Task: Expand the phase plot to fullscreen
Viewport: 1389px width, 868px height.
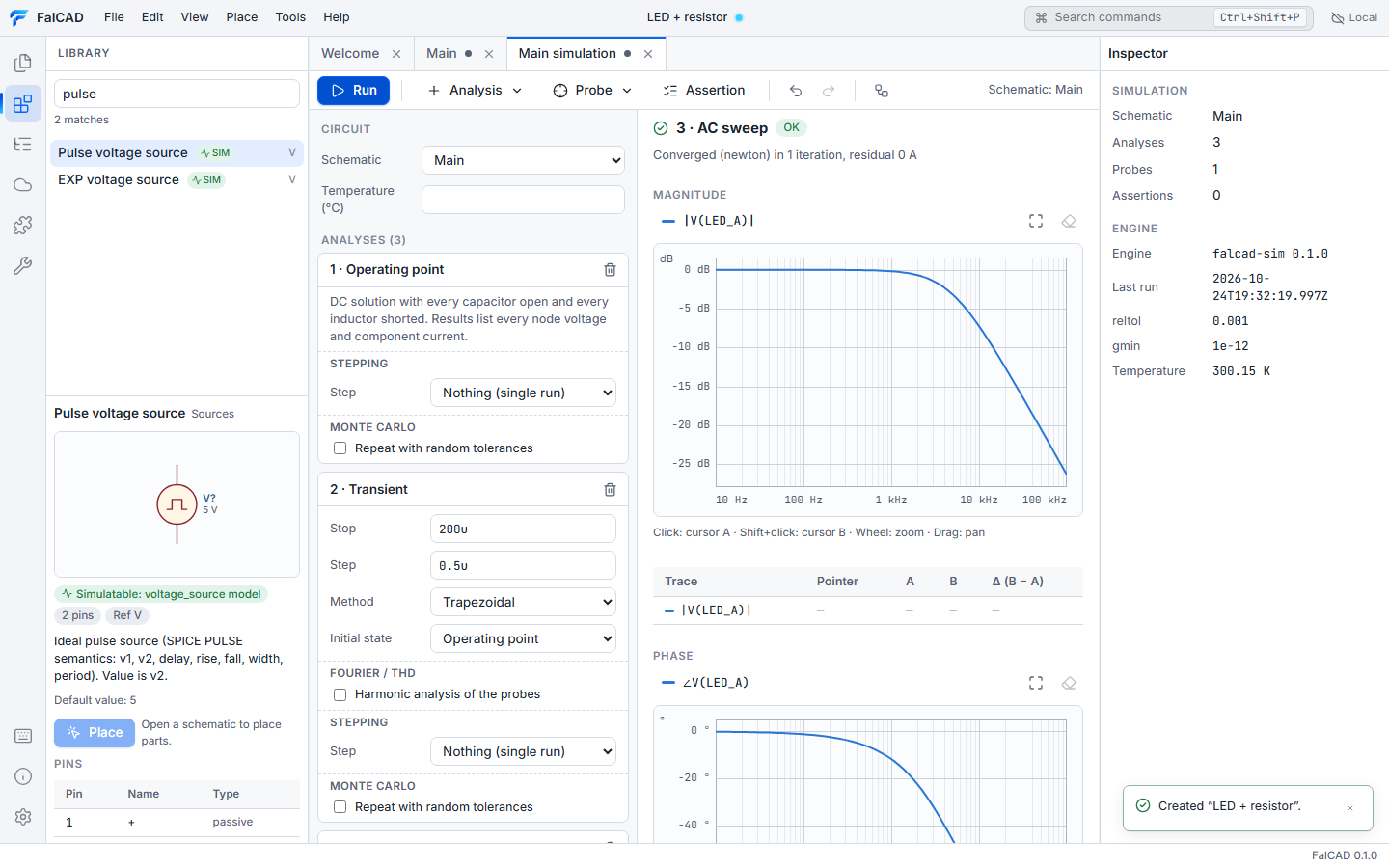Action: pos(1036,683)
